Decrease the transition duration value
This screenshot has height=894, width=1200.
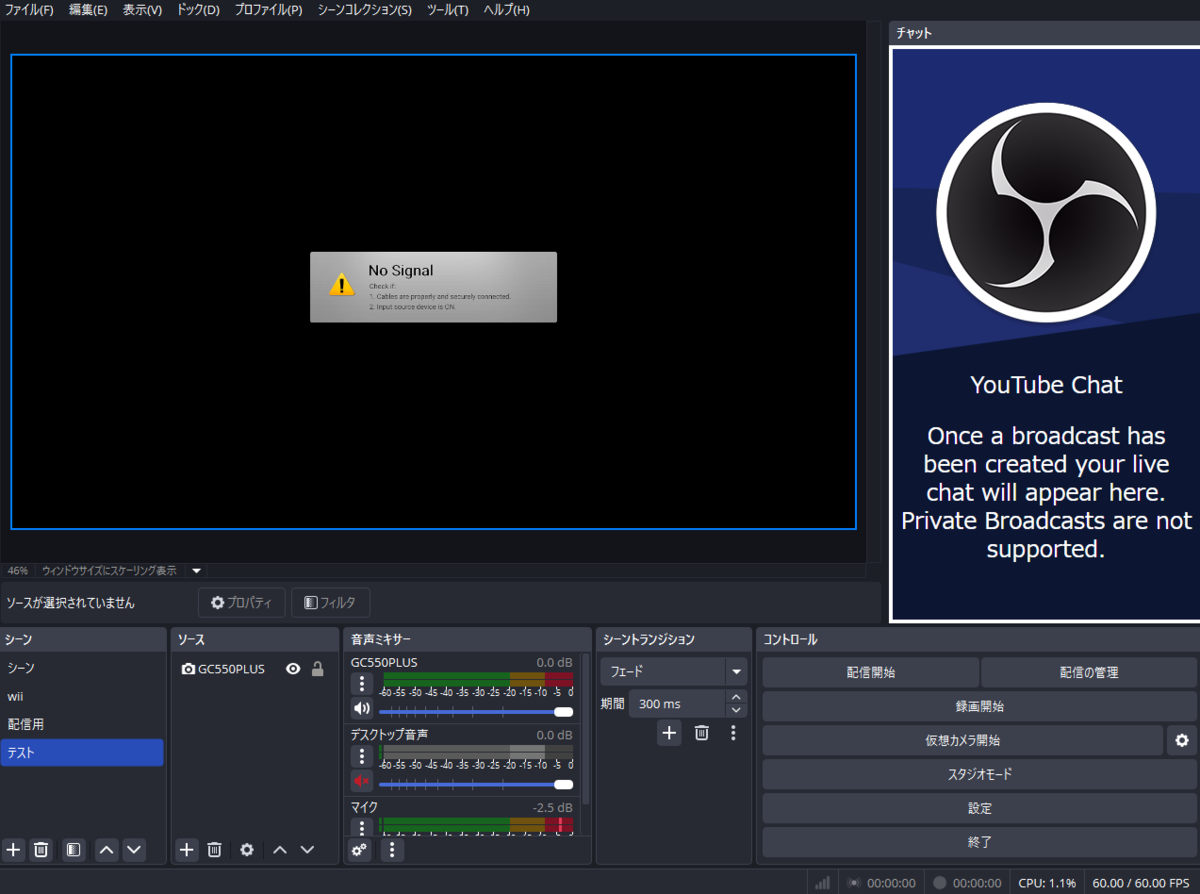click(x=737, y=710)
